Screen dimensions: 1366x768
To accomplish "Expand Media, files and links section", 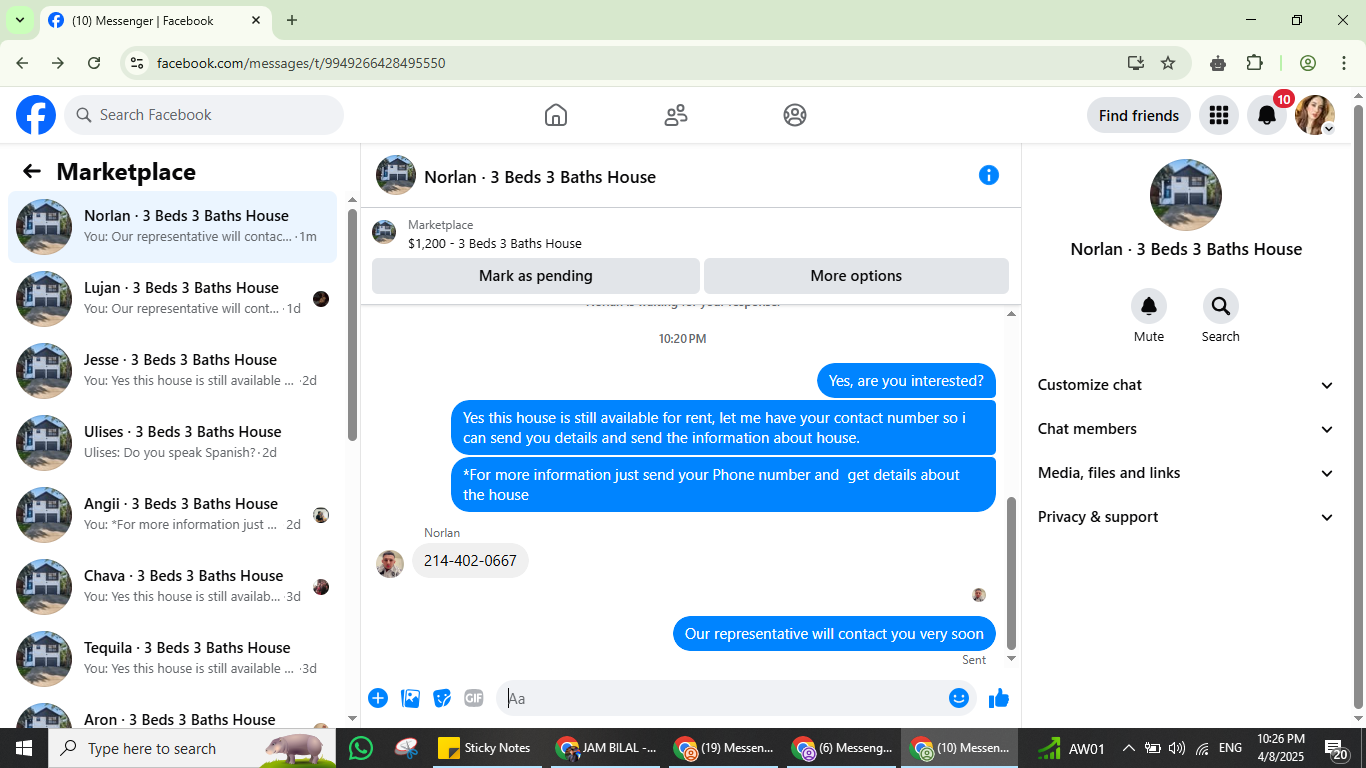I will click(x=1186, y=473).
